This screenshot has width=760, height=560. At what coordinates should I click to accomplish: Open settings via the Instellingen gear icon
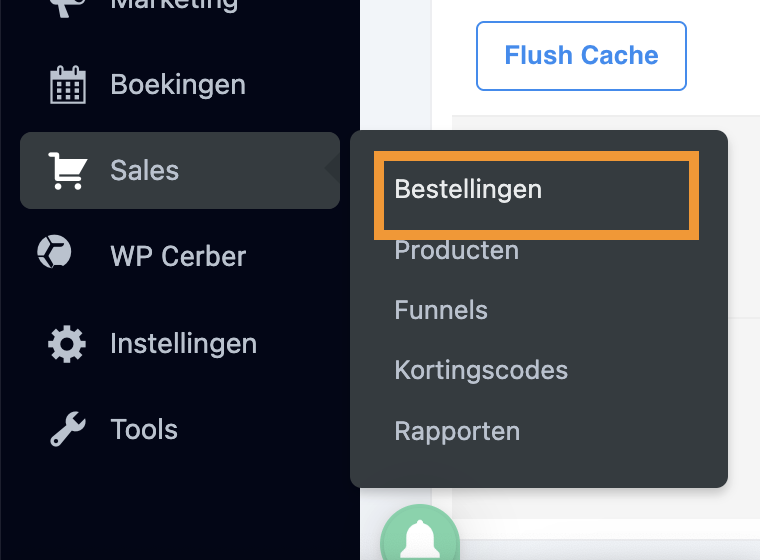pyautogui.click(x=67, y=344)
